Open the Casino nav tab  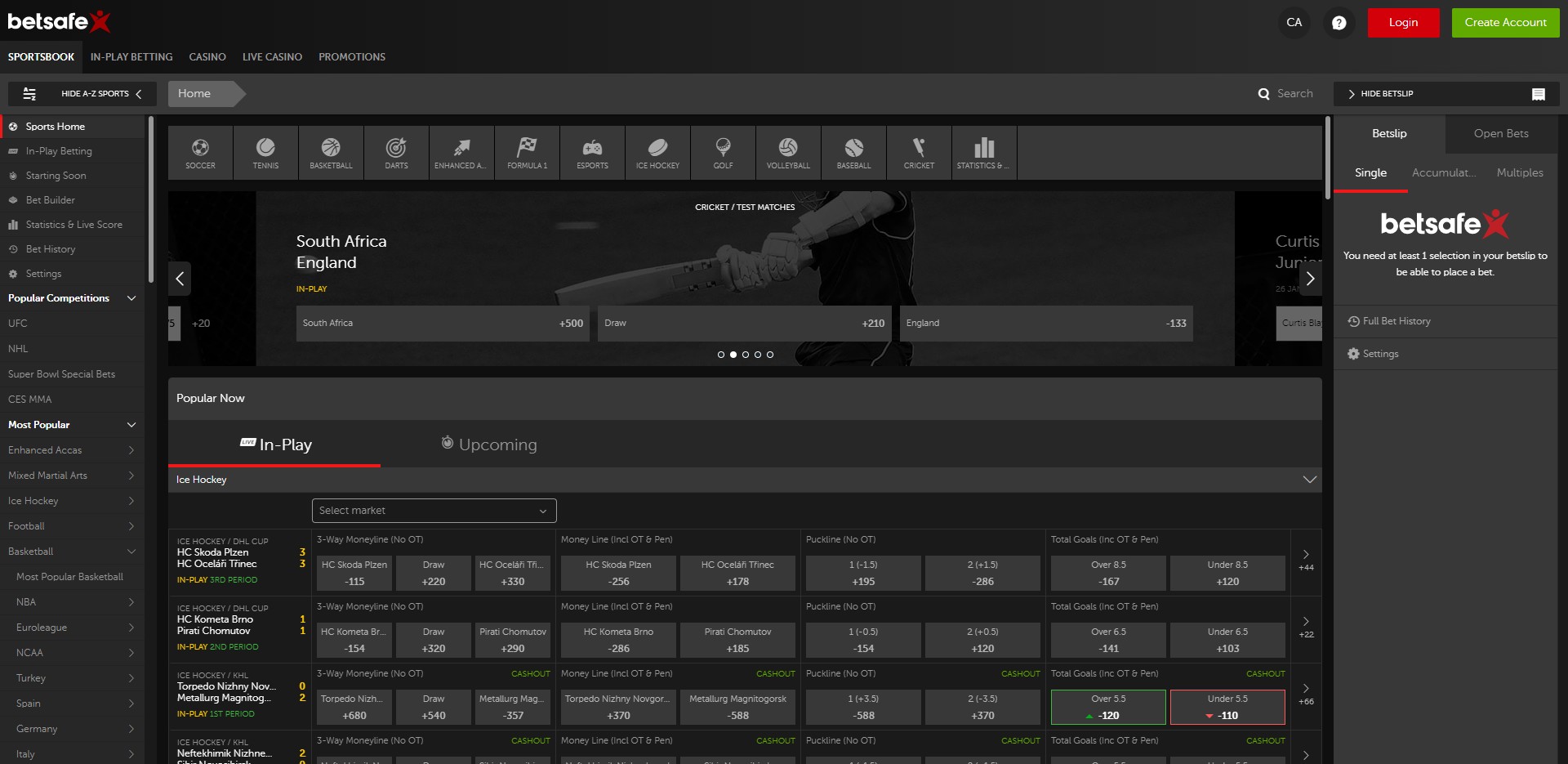207,57
